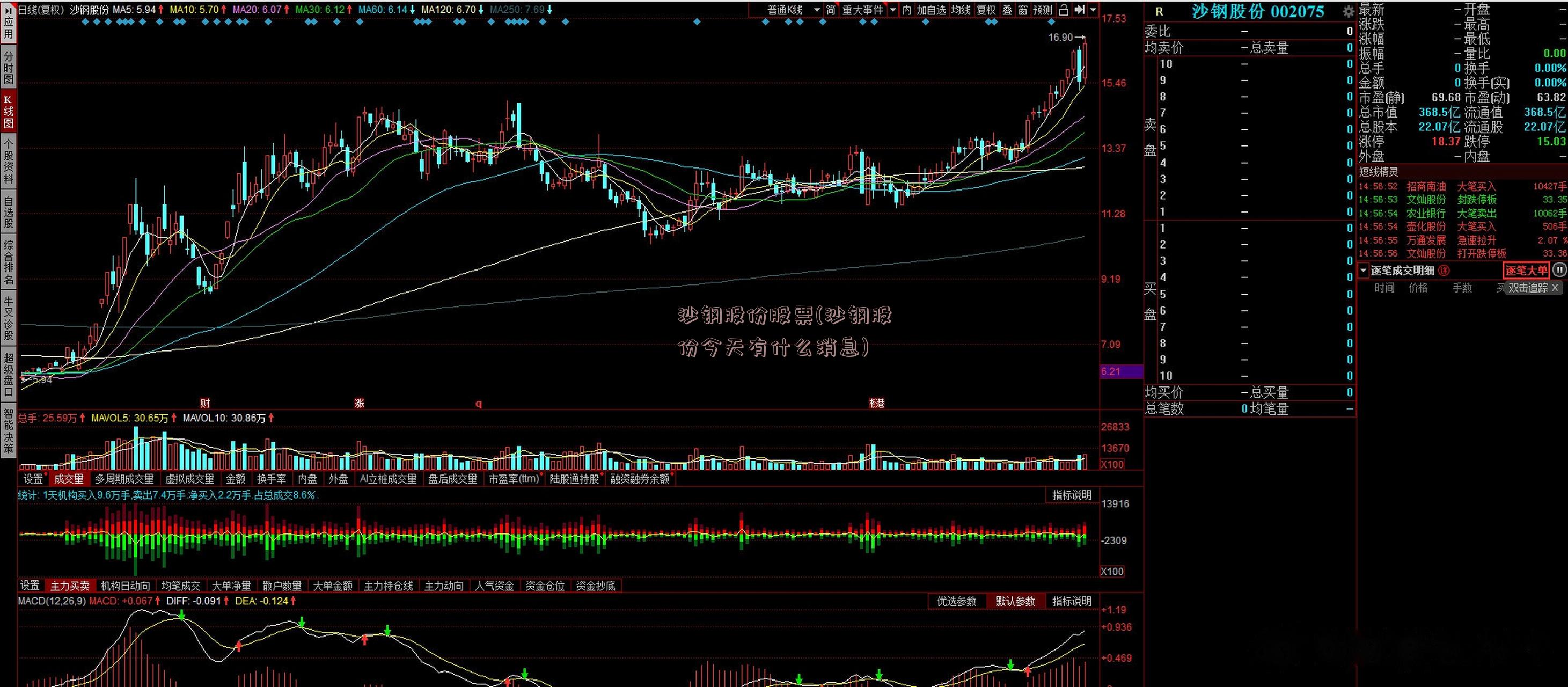Image resolution: width=1568 pixels, height=687 pixels.
Task: Open 个股资料 in the left sidebar
Action: point(8,161)
